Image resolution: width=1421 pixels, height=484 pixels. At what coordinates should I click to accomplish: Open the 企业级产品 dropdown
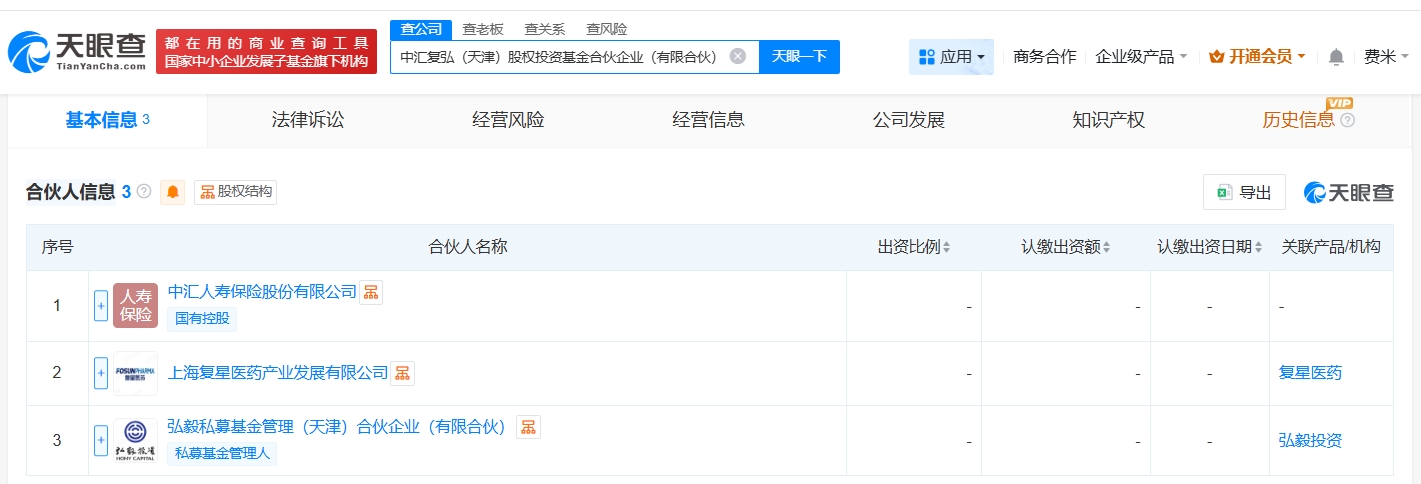(x=1141, y=57)
